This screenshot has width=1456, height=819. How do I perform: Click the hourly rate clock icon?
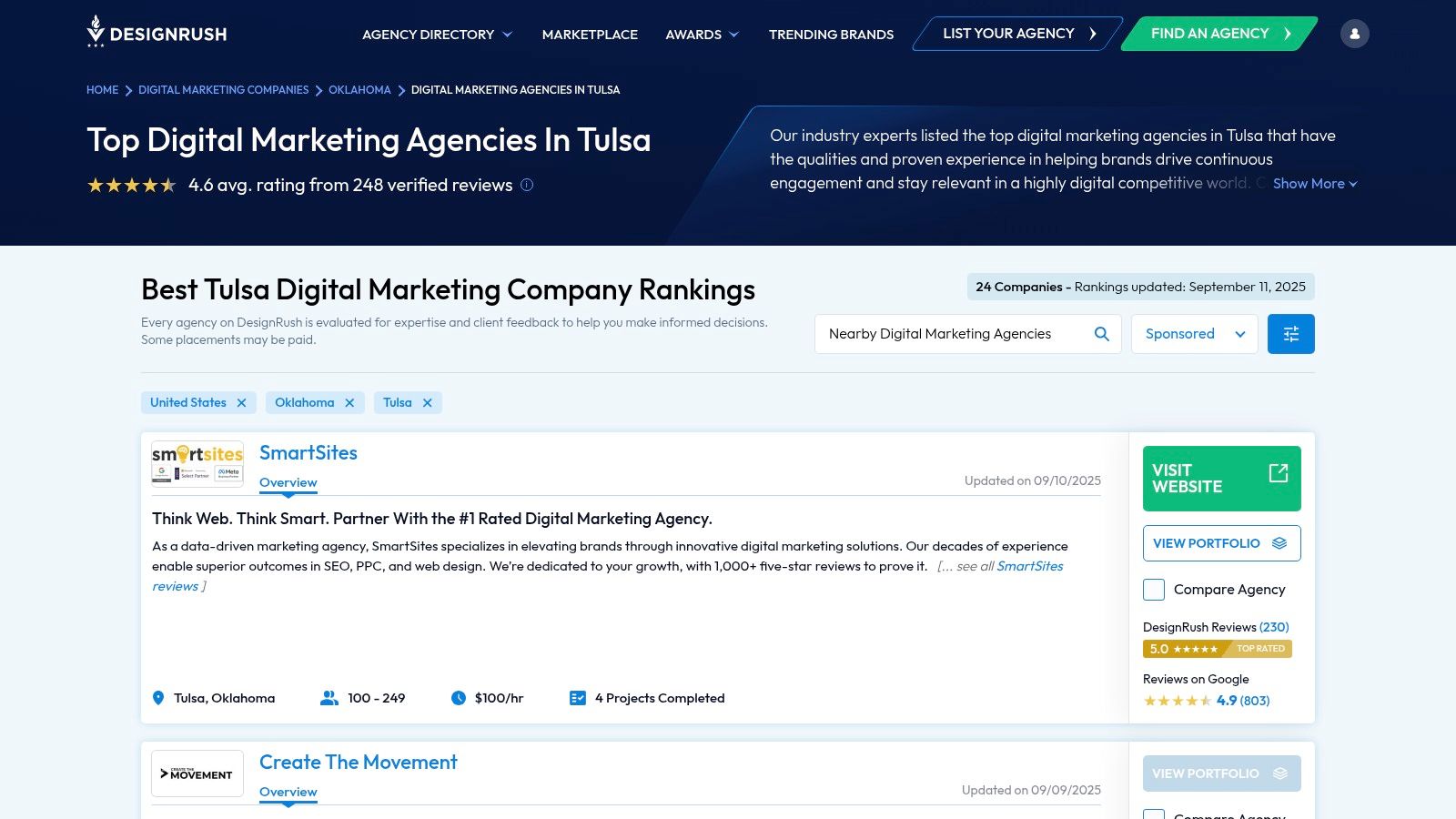[x=459, y=698]
